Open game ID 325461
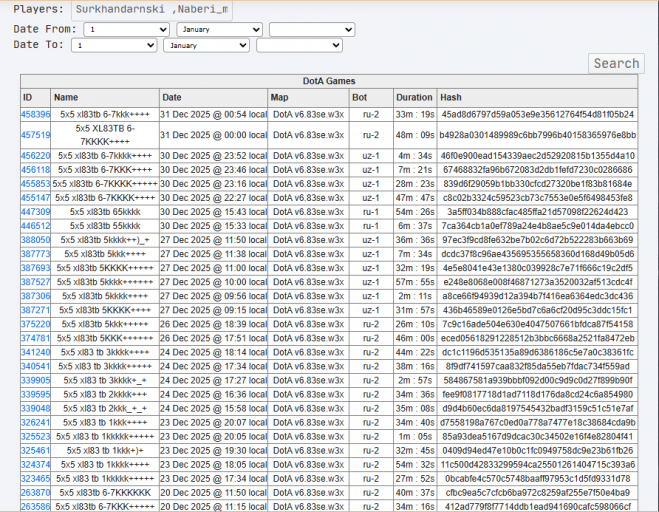This screenshot has width=659, height=512. coord(35,451)
